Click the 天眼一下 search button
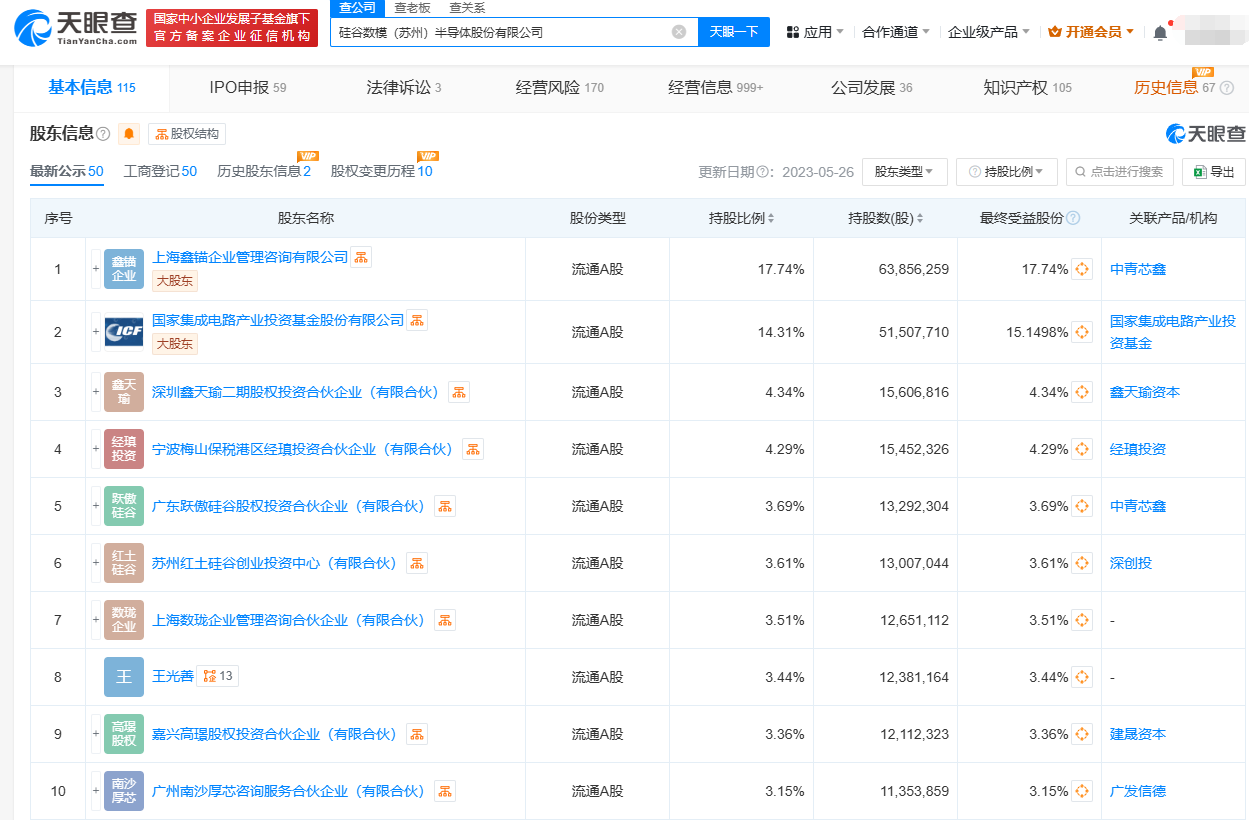Image resolution: width=1249 pixels, height=820 pixels. coord(734,32)
